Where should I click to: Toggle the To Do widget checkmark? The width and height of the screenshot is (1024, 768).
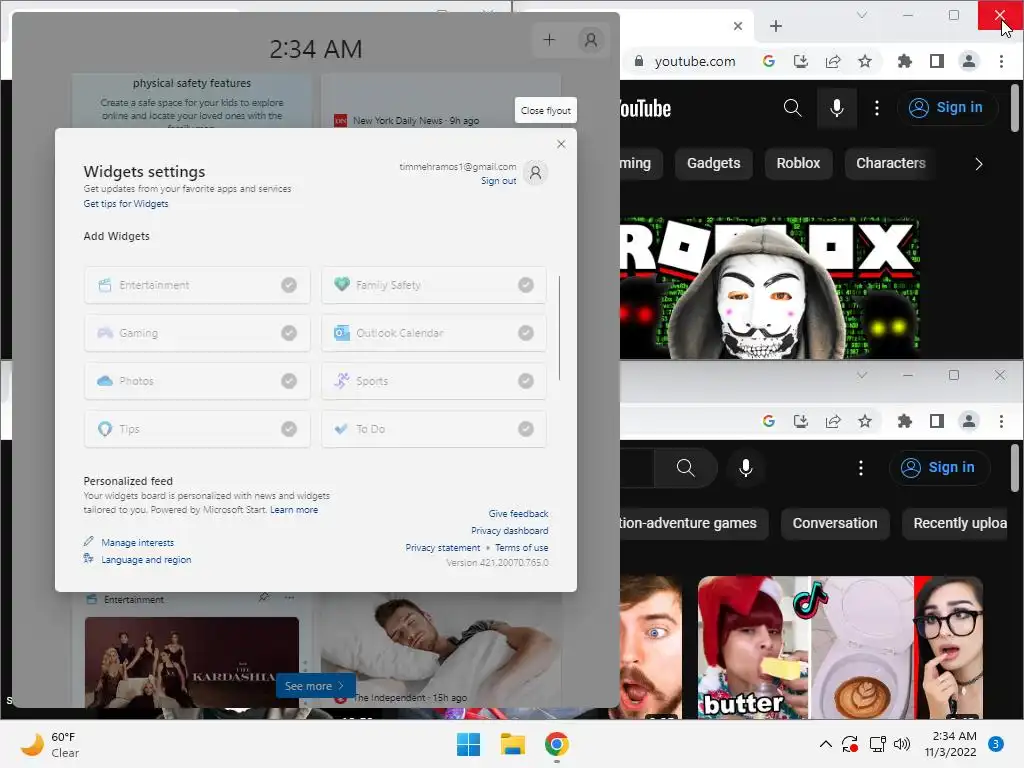point(526,429)
